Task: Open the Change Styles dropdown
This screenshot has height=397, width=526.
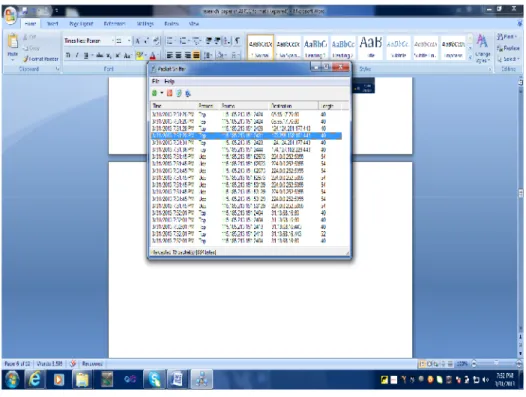Action: point(482,49)
